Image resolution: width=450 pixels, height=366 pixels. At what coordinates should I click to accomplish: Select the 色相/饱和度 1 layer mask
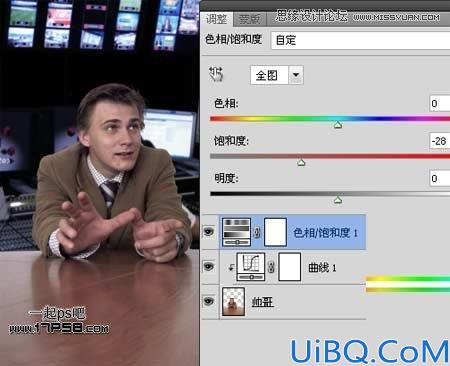[275, 232]
